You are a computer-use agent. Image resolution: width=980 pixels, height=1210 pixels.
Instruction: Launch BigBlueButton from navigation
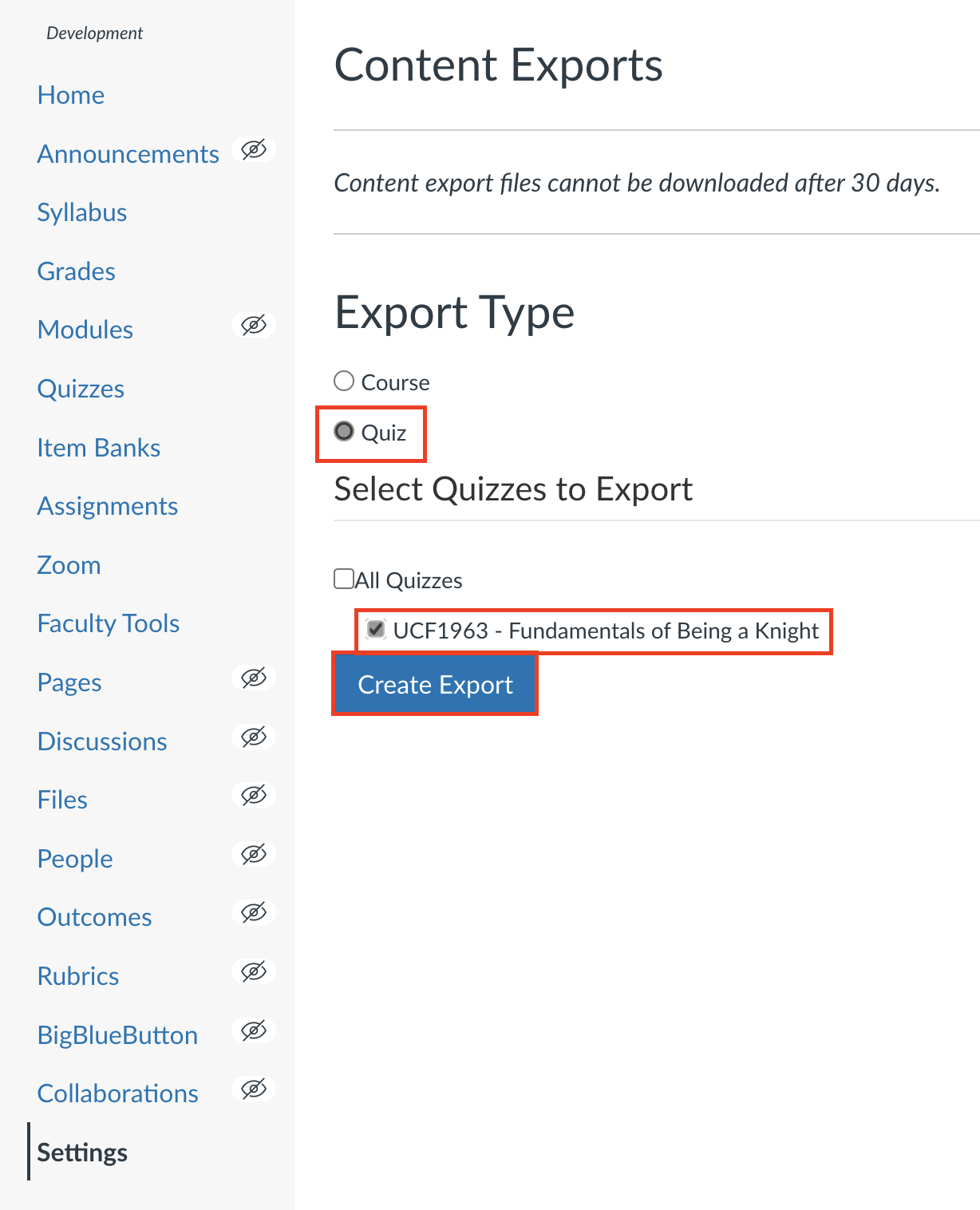tap(117, 1035)
